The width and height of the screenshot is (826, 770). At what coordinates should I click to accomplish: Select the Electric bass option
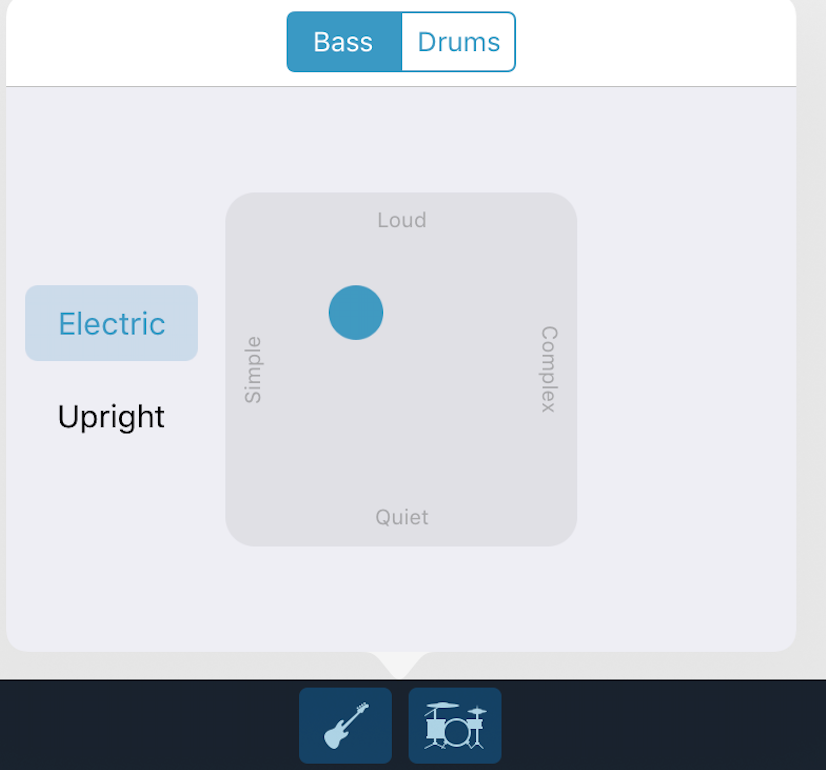111,323
